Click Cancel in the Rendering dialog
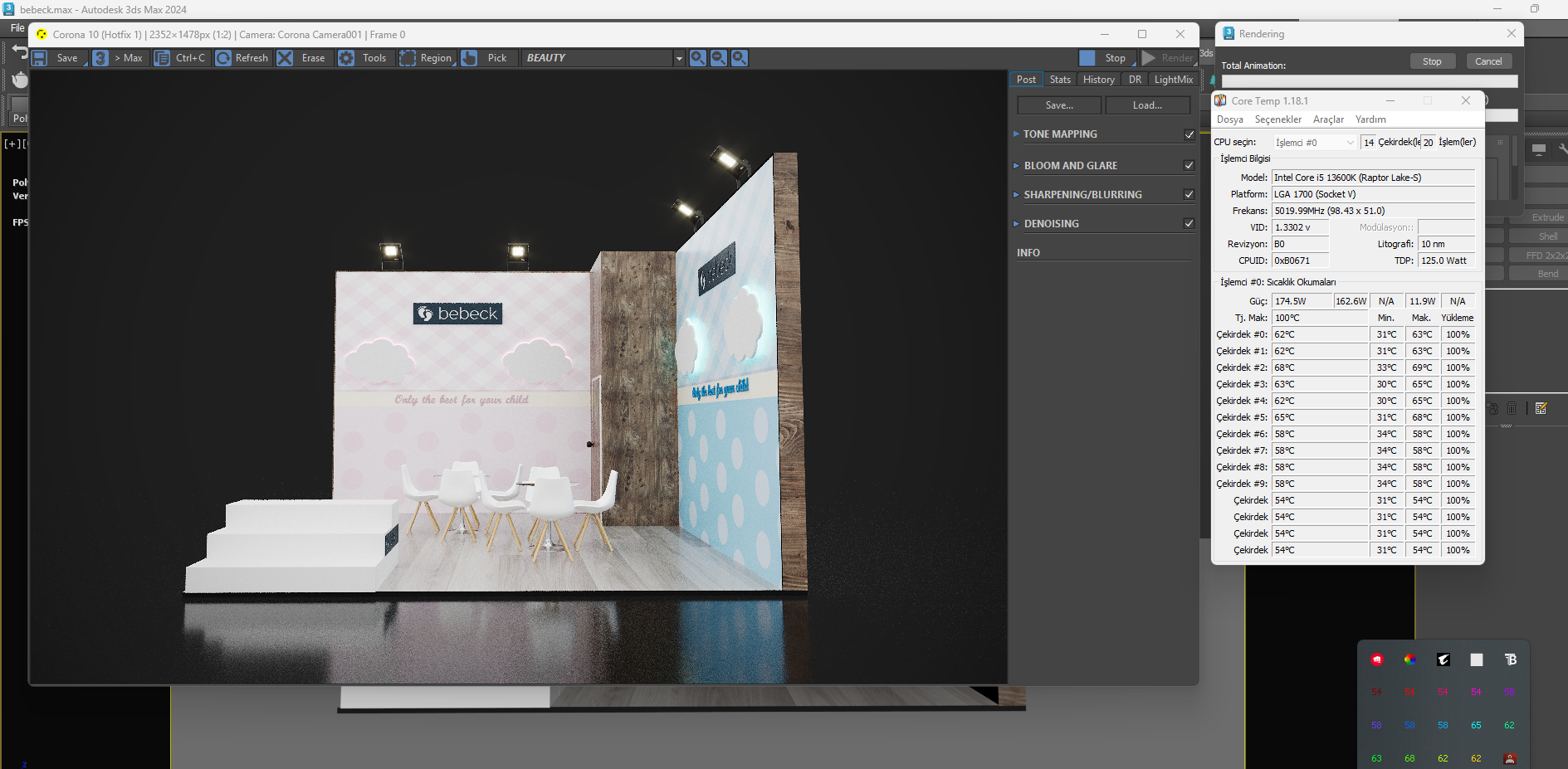 [x=1488, y=61]
